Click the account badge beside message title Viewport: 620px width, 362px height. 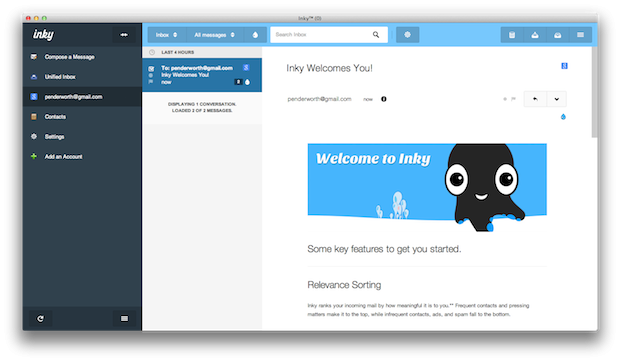pyautogui.click(x=564, y=66)
